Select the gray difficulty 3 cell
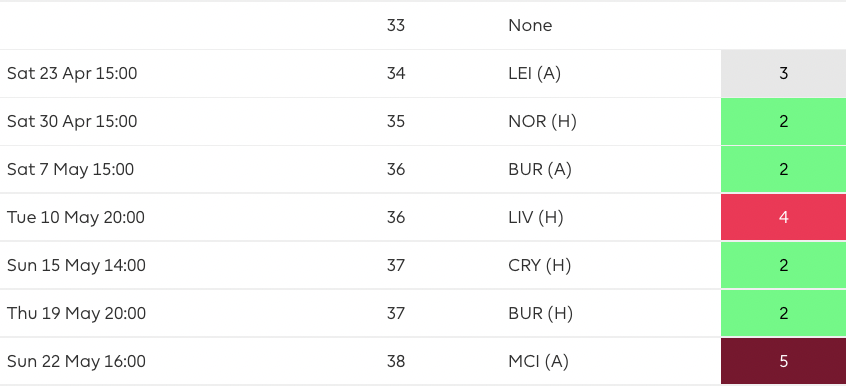Screen dimensions: 846x386 783,73
